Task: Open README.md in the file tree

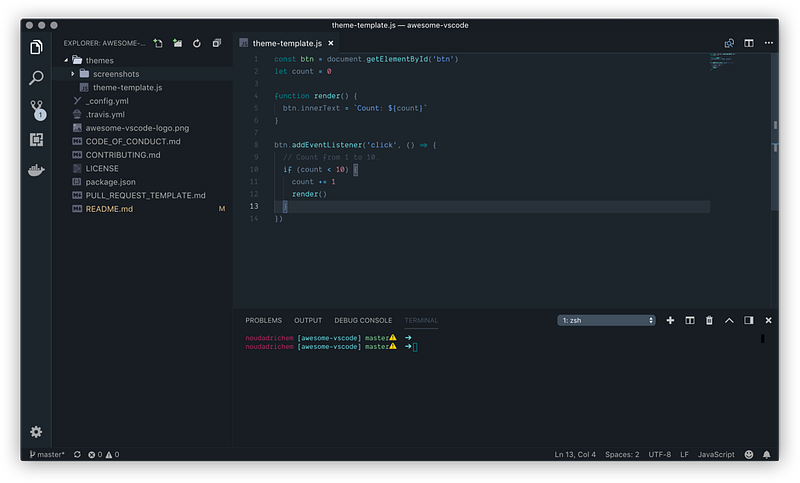Action: point(109,209)
